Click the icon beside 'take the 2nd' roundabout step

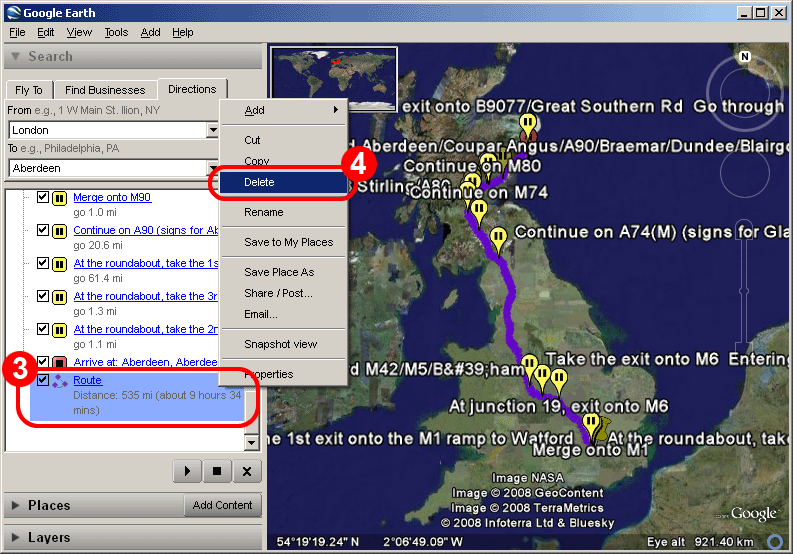coord(60,330)
